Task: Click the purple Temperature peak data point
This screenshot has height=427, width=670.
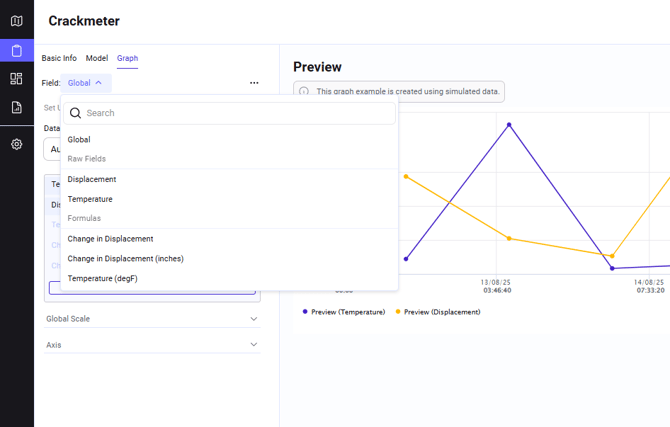Action: 509,125
